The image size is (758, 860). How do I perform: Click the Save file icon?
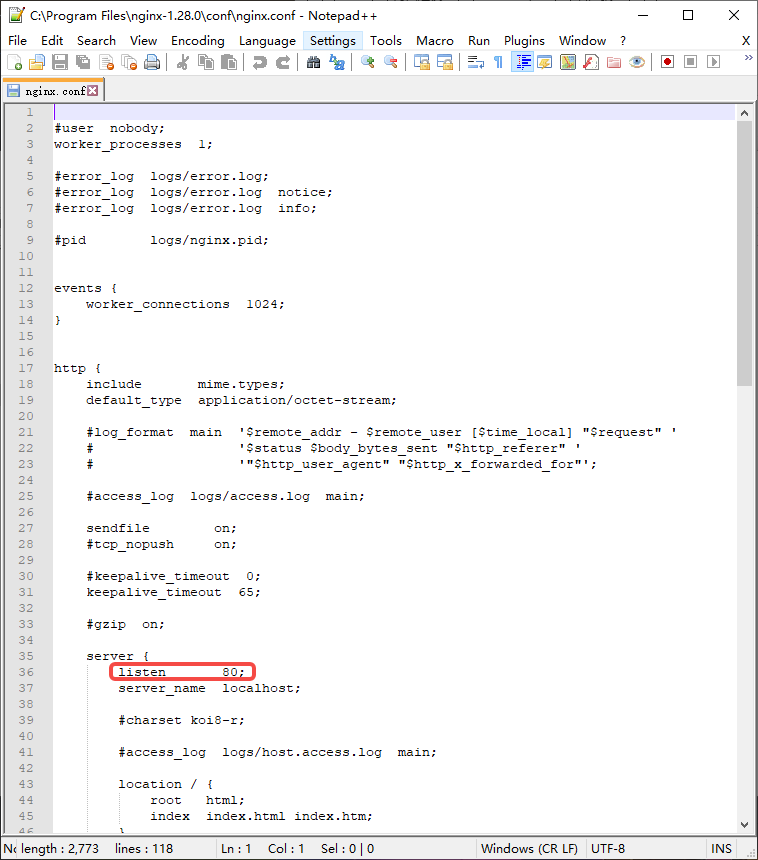(60, 62)
